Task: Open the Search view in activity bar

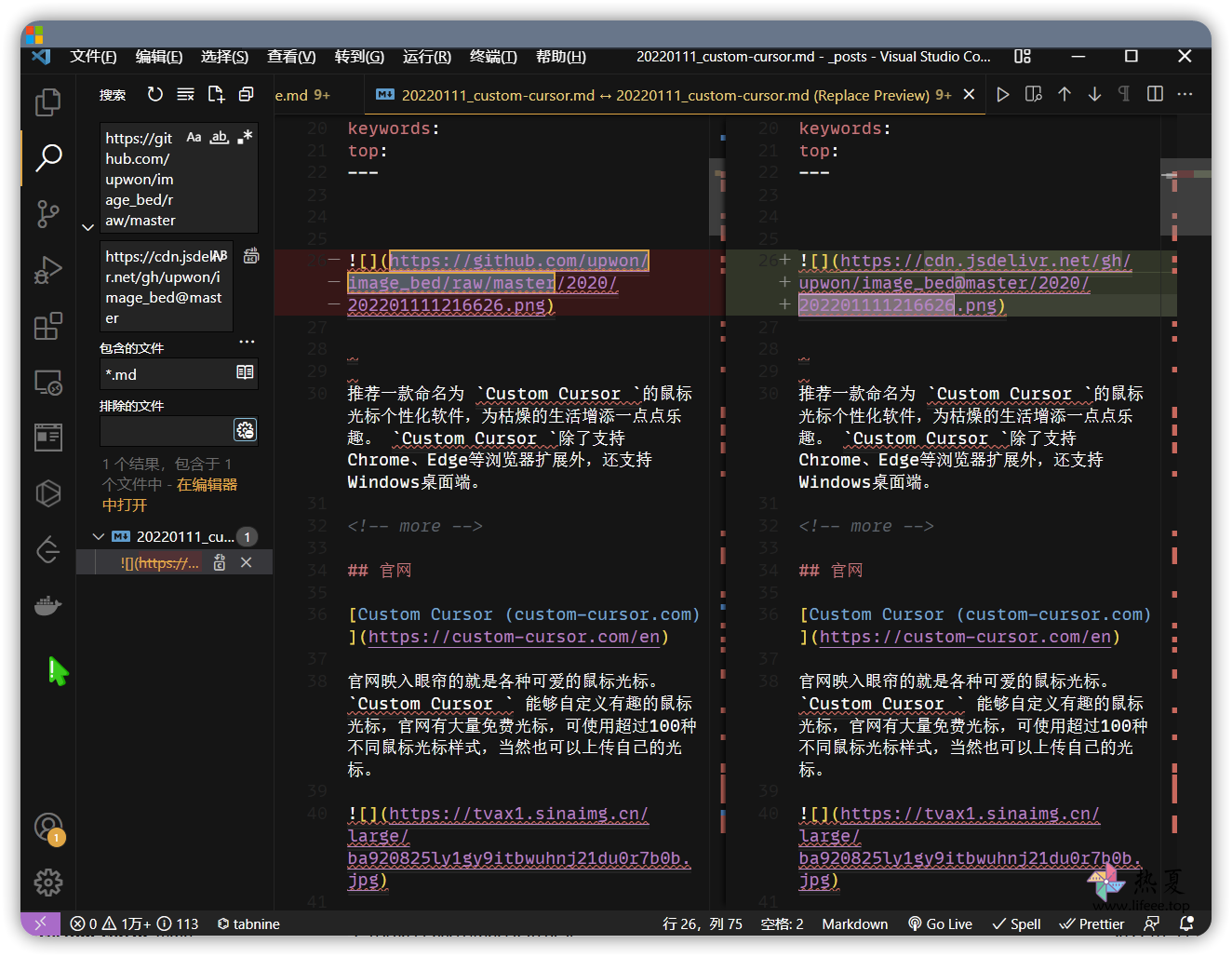Action: 48,157
